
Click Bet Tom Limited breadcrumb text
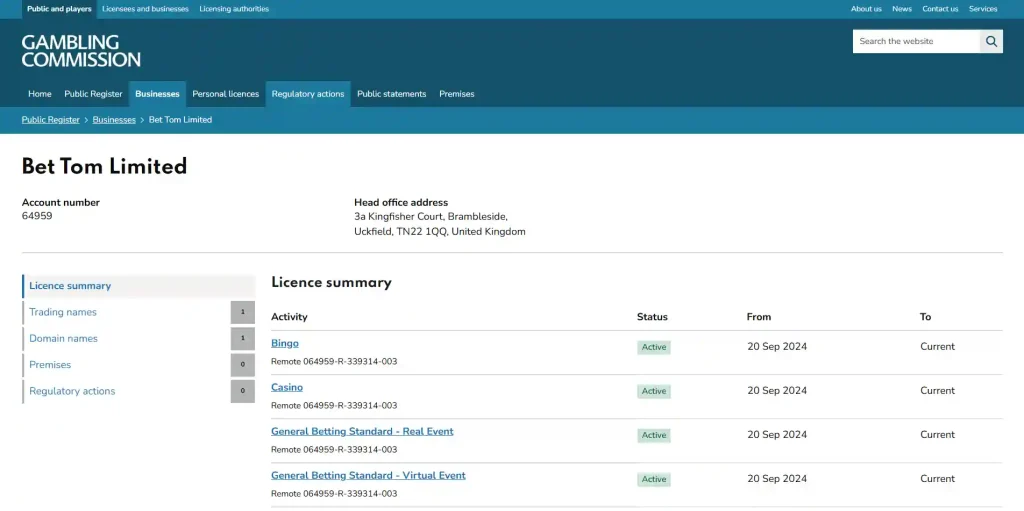[x=180, y=120]
